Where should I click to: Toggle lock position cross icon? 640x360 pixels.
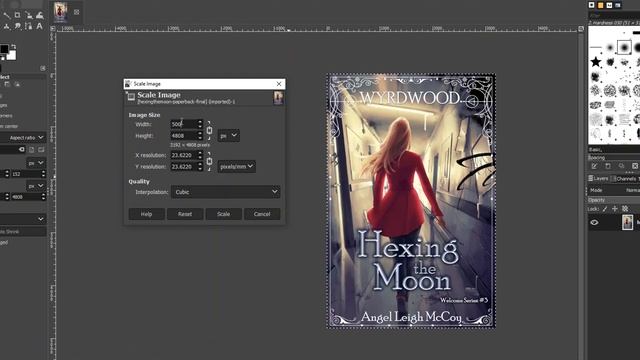615,209
